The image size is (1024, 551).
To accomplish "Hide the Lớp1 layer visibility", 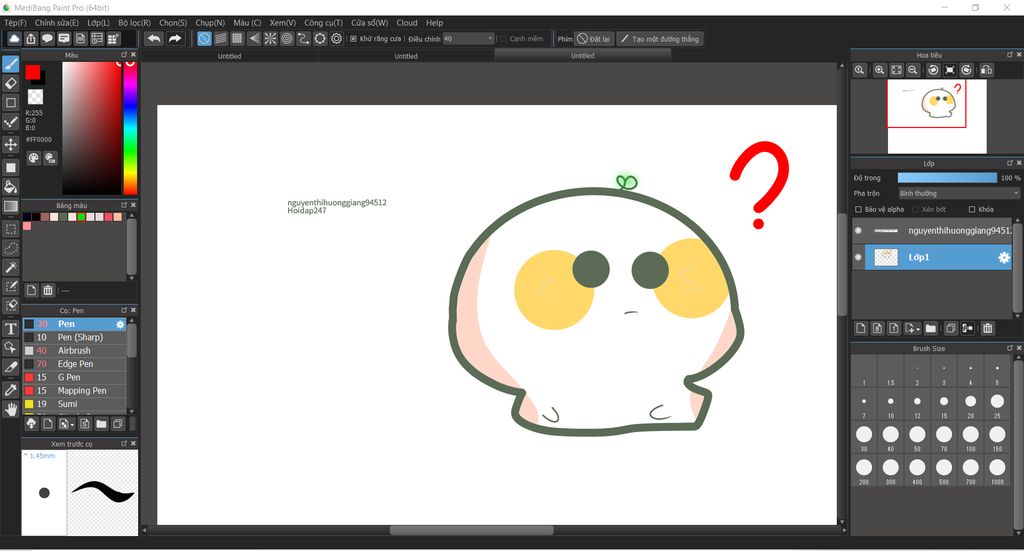I will click(x=858, y=257).
